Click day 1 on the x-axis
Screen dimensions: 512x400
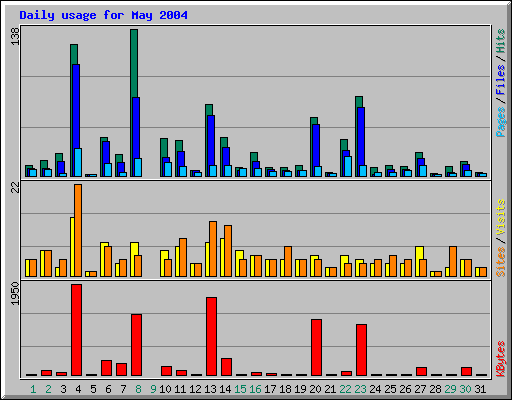pyautogui.click(x=33, y=389)
